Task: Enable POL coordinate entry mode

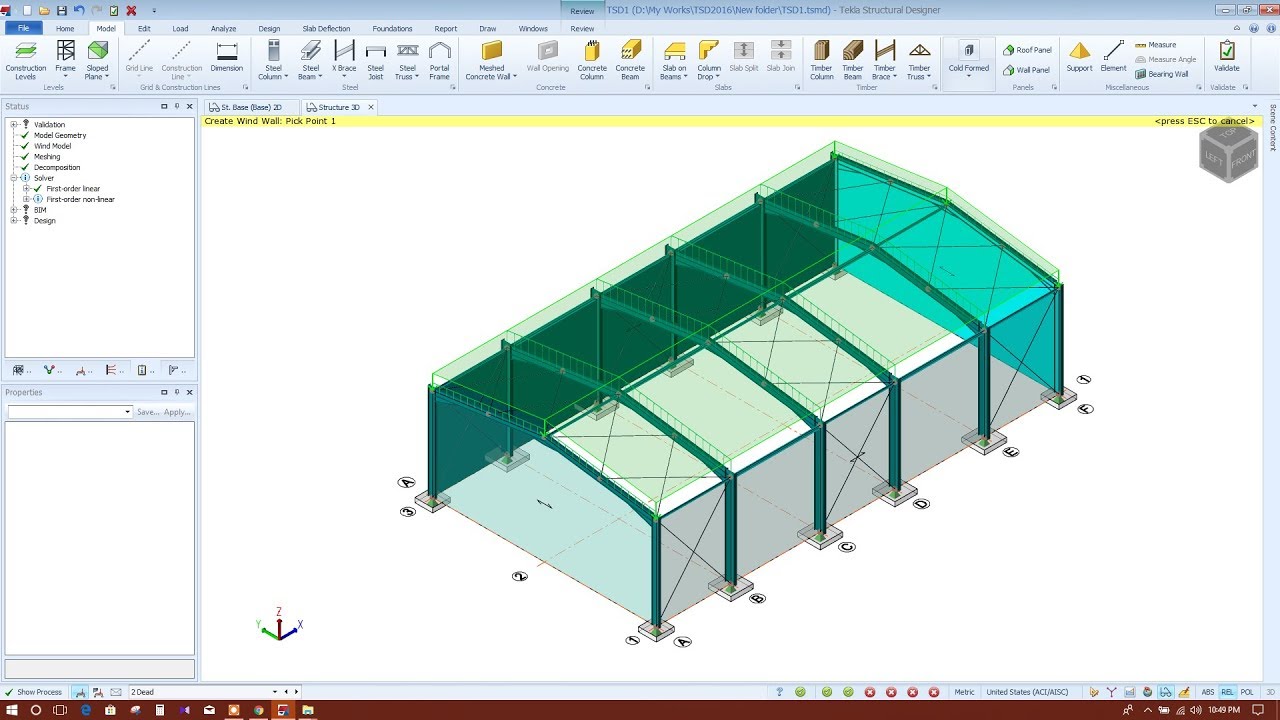Action: (x=1246, y=691)
